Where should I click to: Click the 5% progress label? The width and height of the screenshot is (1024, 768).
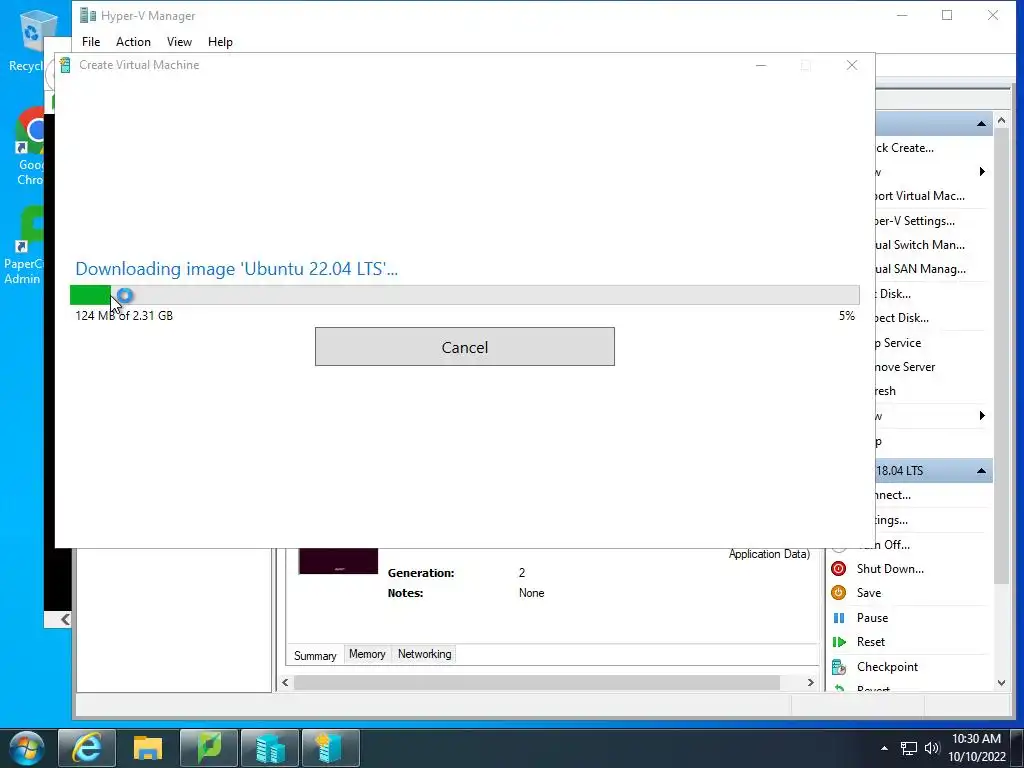point(846,315)
